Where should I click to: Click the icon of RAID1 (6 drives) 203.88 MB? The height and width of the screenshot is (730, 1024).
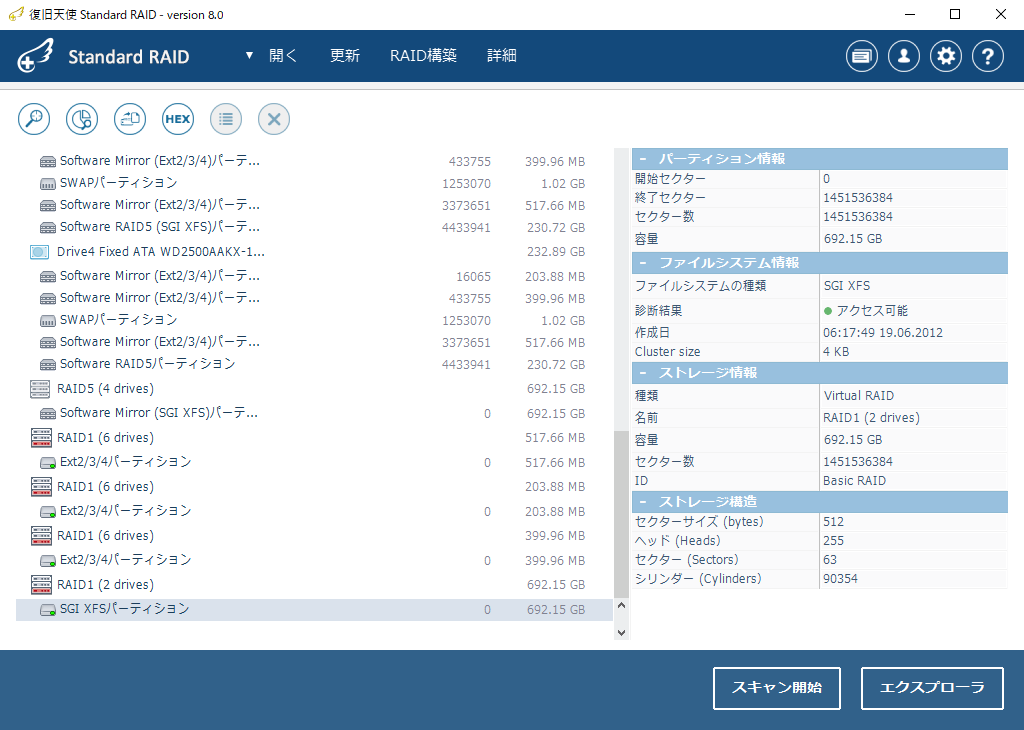point(41,487)
